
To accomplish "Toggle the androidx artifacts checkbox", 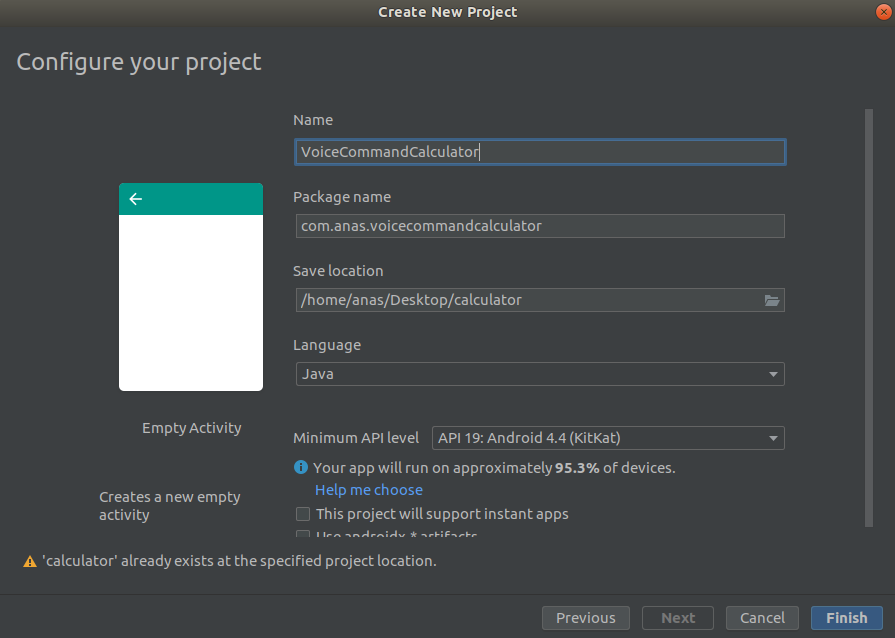I will [303, 535].
